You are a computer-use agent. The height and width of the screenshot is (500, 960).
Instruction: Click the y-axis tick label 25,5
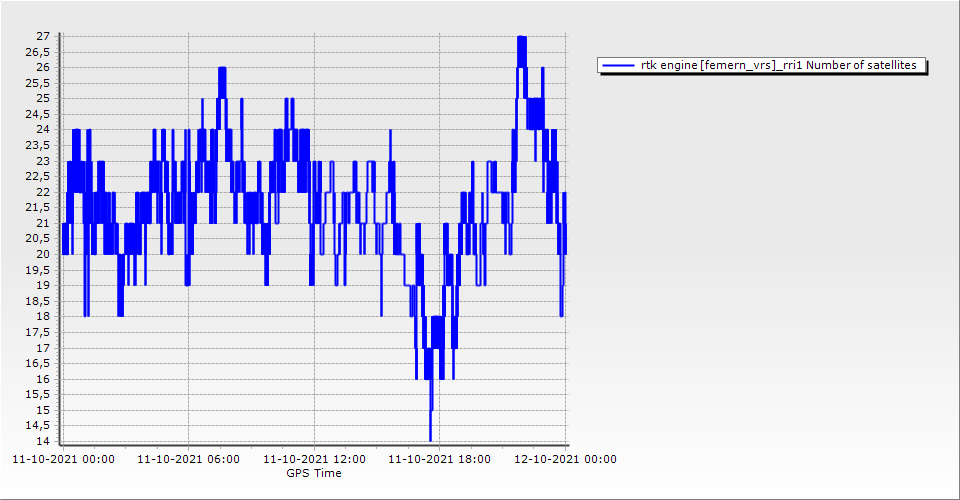click(x=38, y=84)
